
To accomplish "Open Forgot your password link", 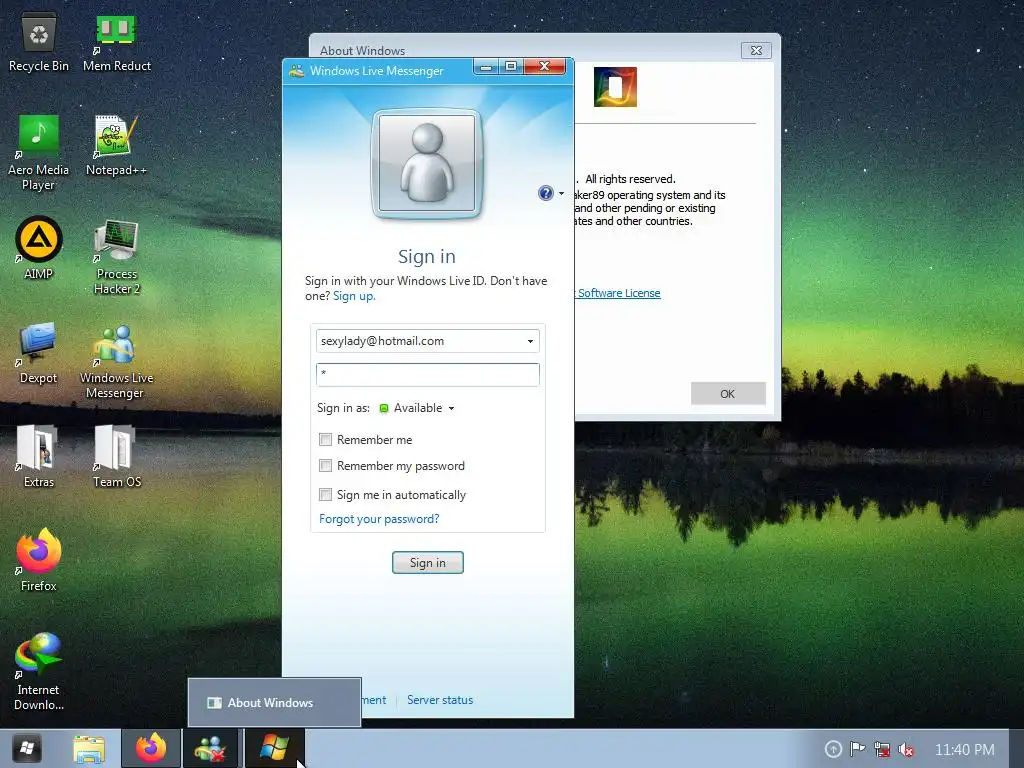I will [379, 519].
